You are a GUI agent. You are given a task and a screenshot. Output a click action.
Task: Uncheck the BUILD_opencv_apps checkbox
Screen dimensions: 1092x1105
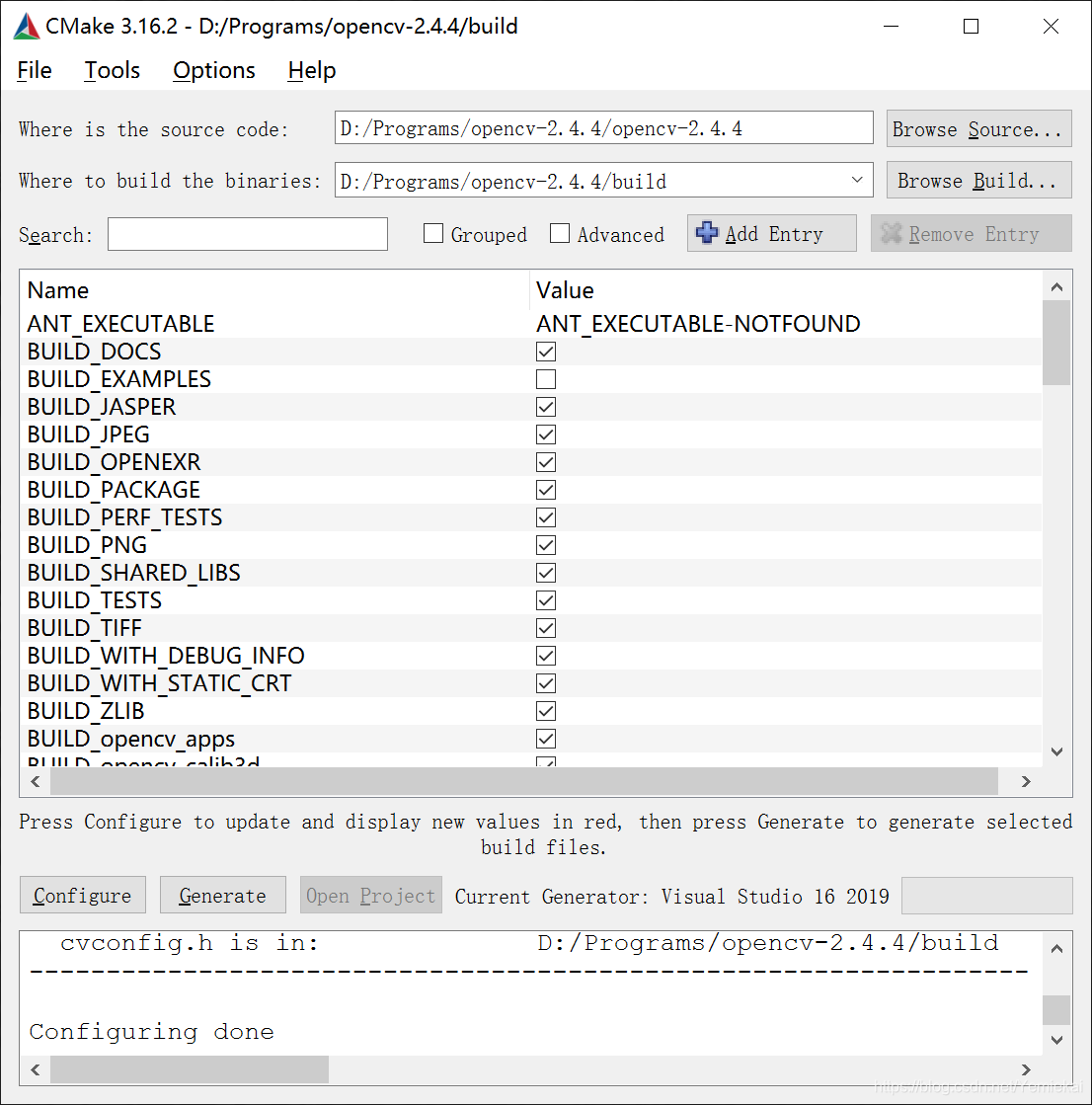[546, 739]
